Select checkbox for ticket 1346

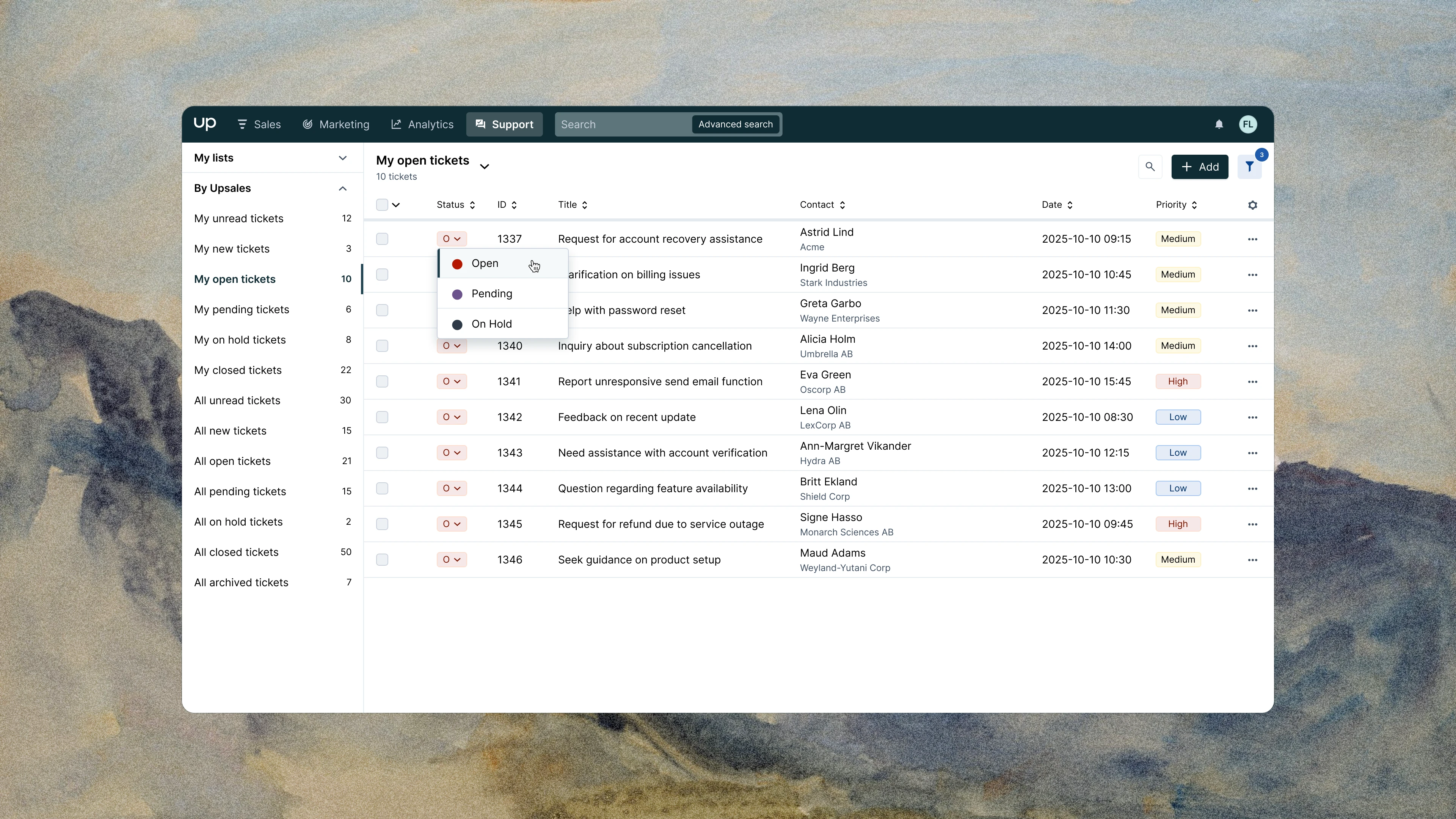coord(382,560)
